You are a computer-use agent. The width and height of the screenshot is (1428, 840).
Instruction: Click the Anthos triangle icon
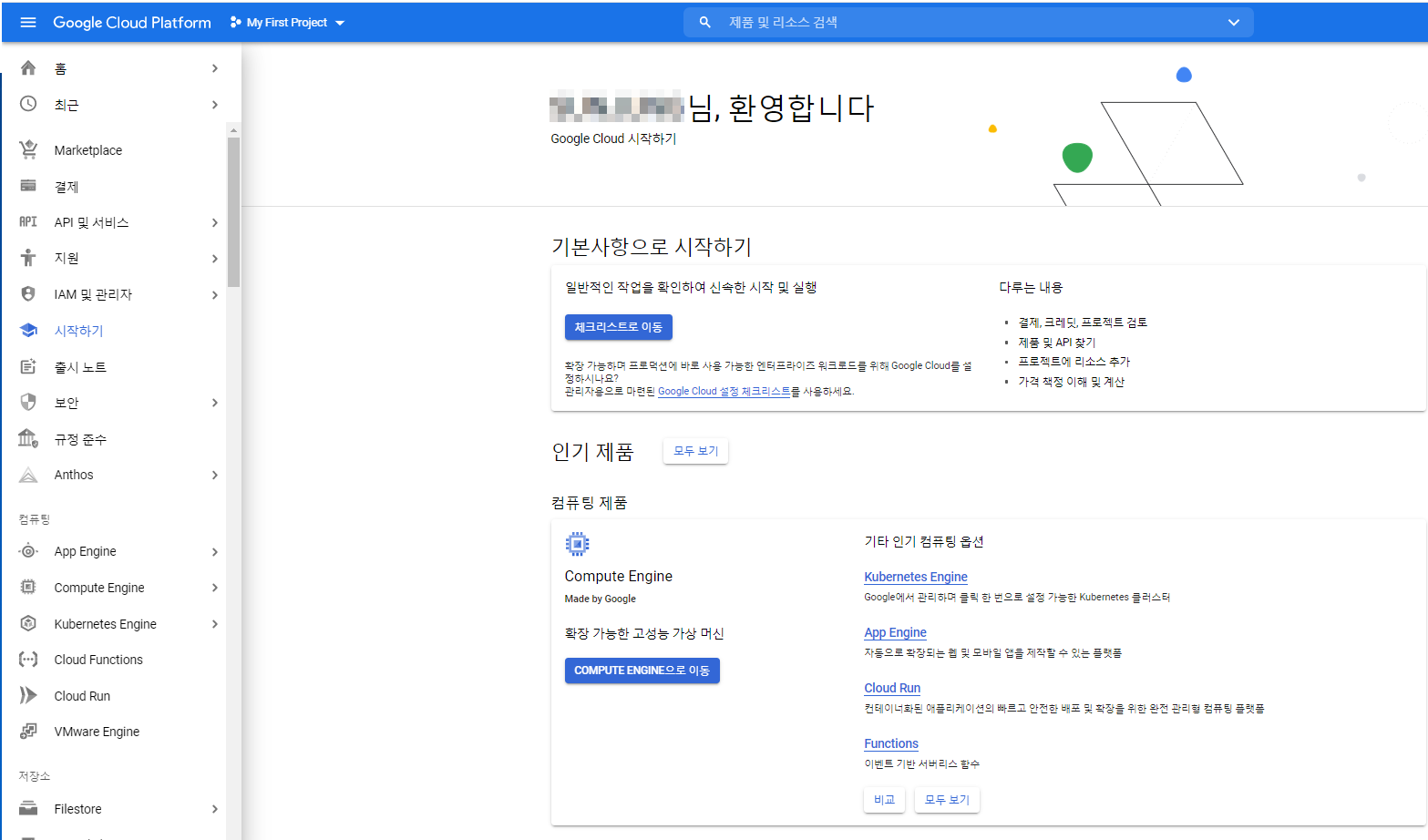(28, 475)
